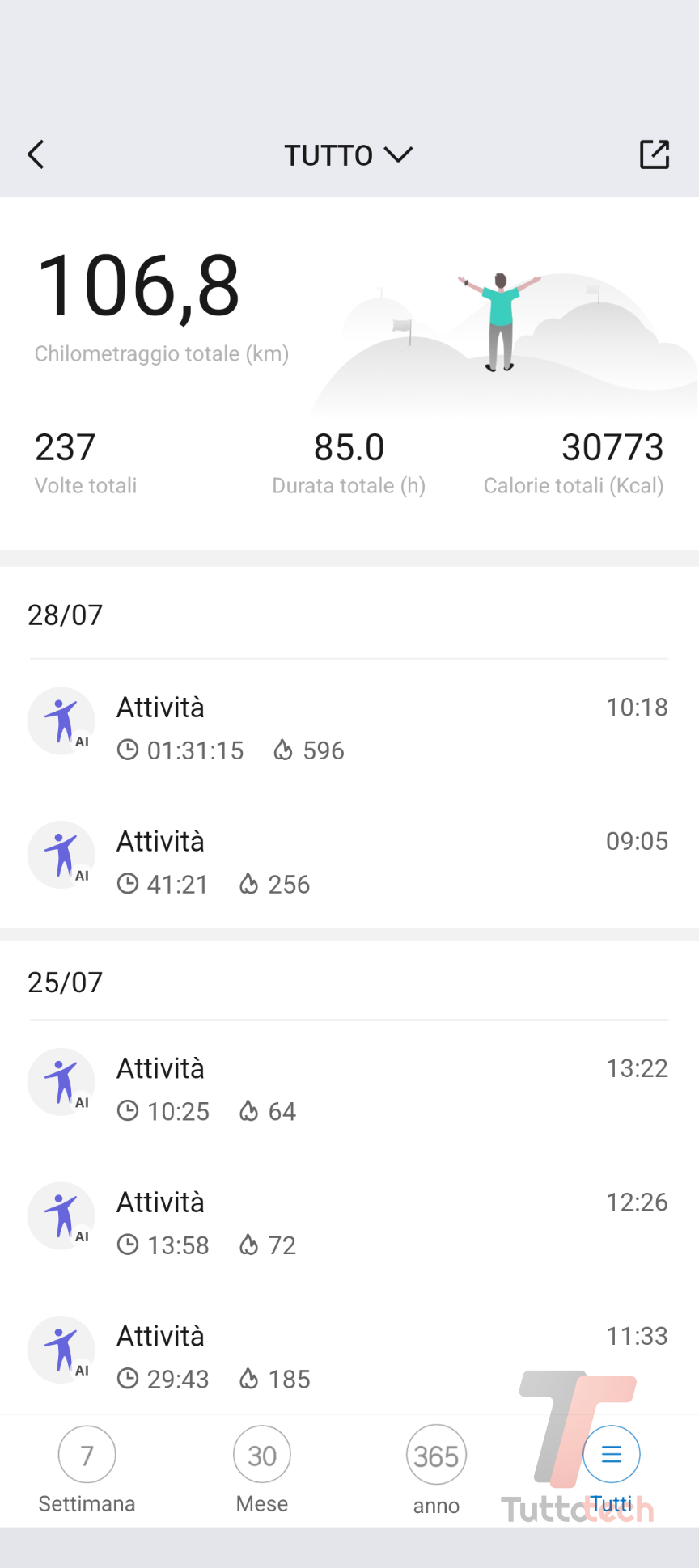
Task: Tap the 596 calories flame icon
Action: point(282,750)
